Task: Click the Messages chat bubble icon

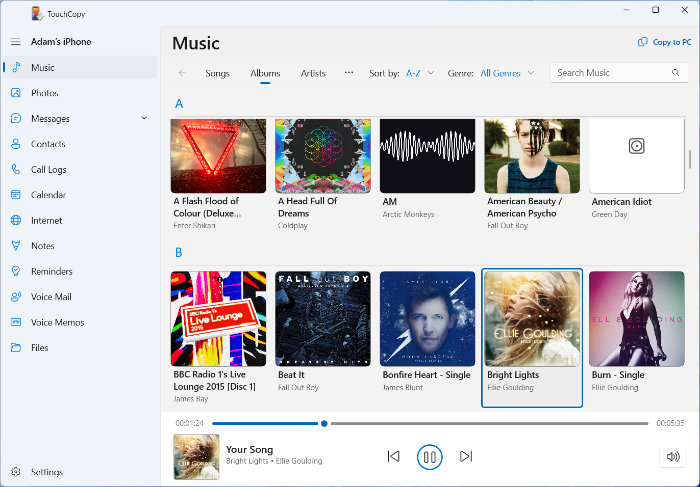Action: [16, 118]
